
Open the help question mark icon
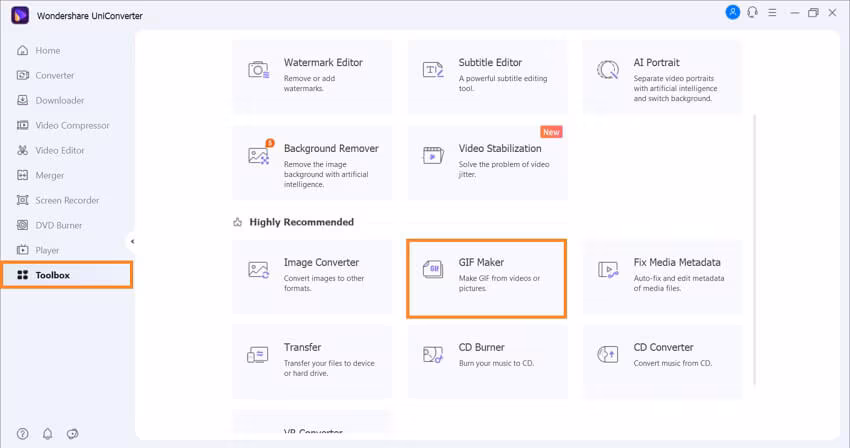click(22, 433)
